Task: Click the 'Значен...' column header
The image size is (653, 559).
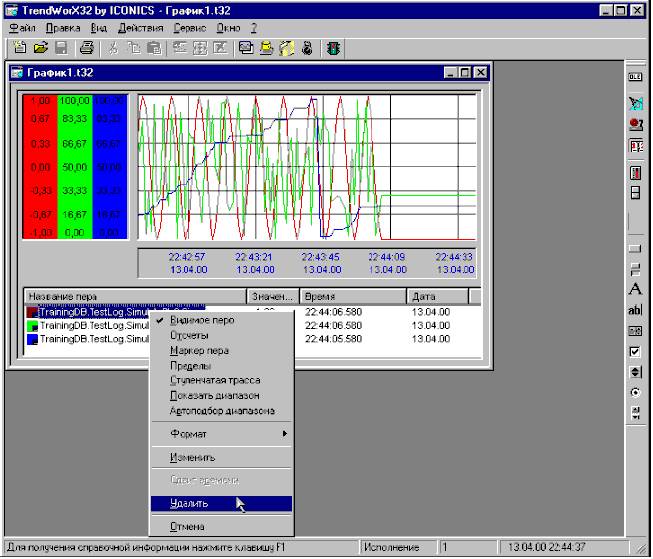Action: point(273,297)
